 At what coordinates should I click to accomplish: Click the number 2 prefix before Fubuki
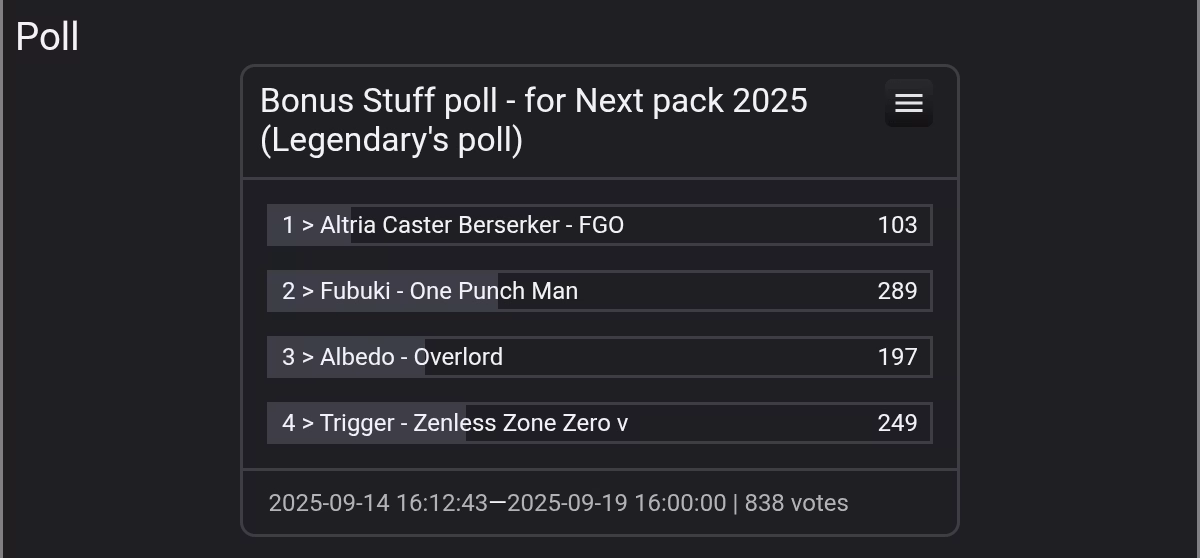288,291
